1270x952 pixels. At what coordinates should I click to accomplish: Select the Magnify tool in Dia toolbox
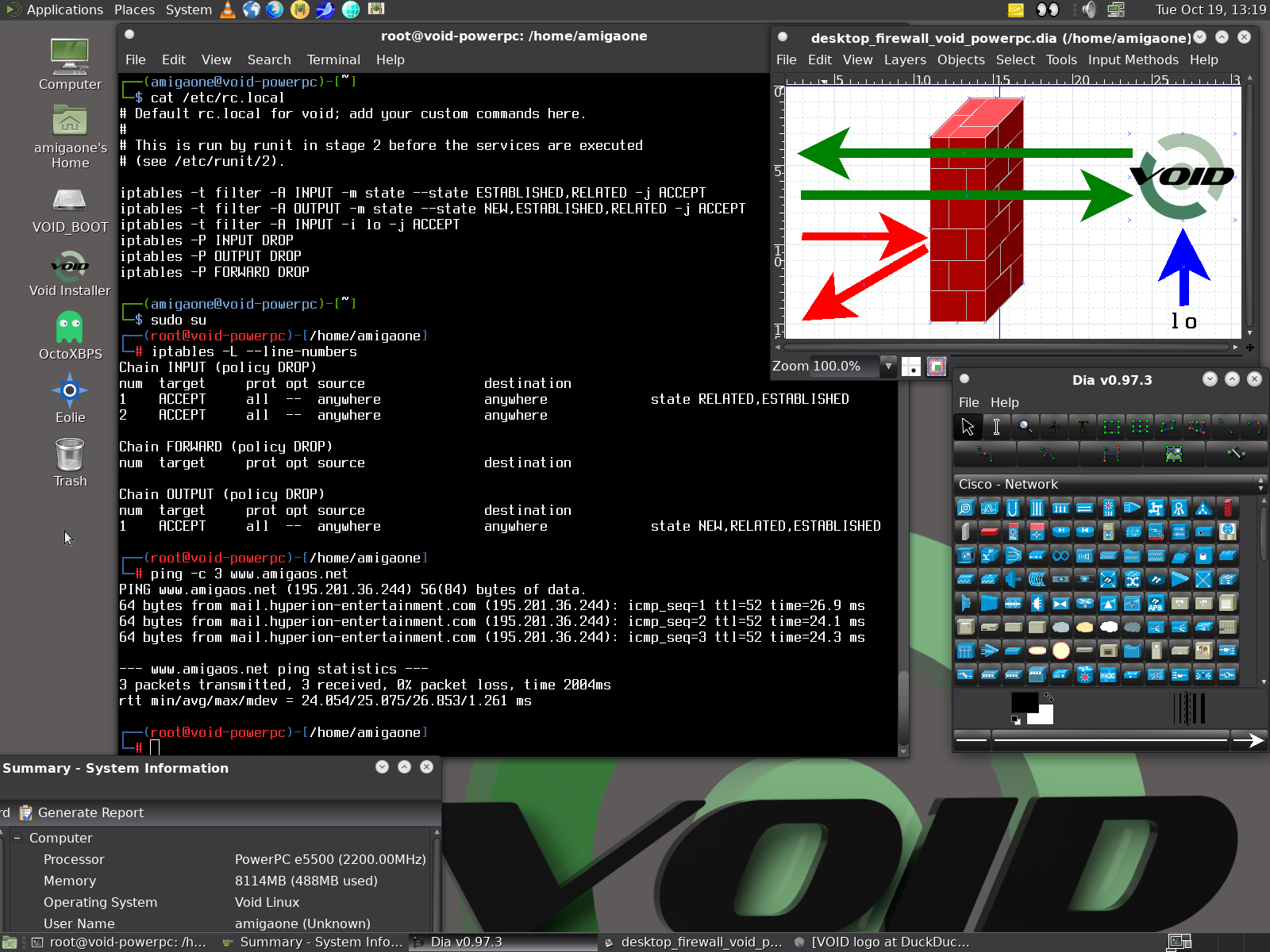(x=1026, y=427)
